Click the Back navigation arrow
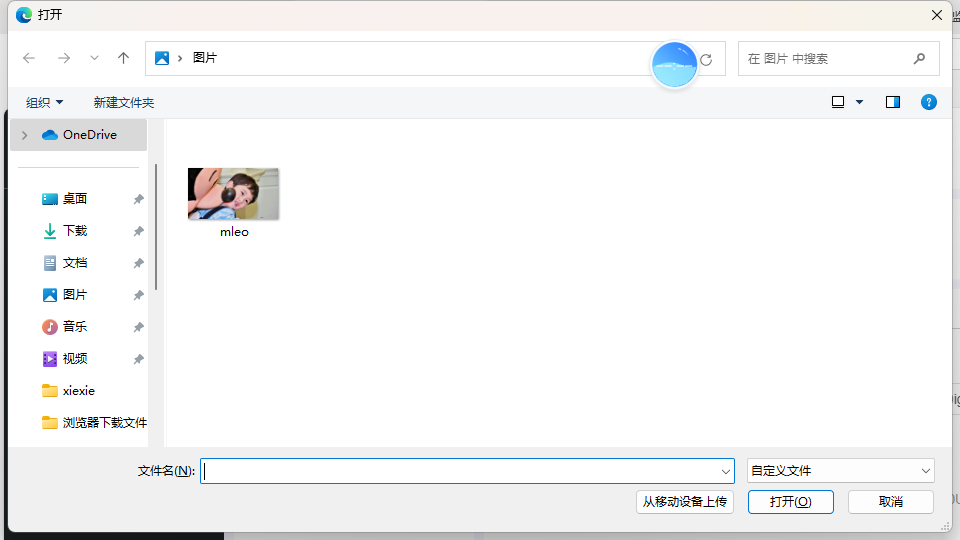The height and width of the screenshot is (540, 960). (29, 59)
